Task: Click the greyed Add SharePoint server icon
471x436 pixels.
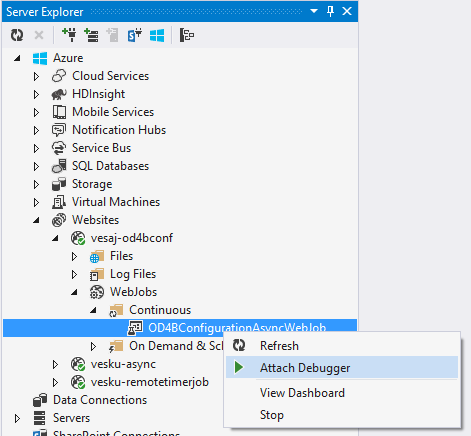Action: point(112,35)
